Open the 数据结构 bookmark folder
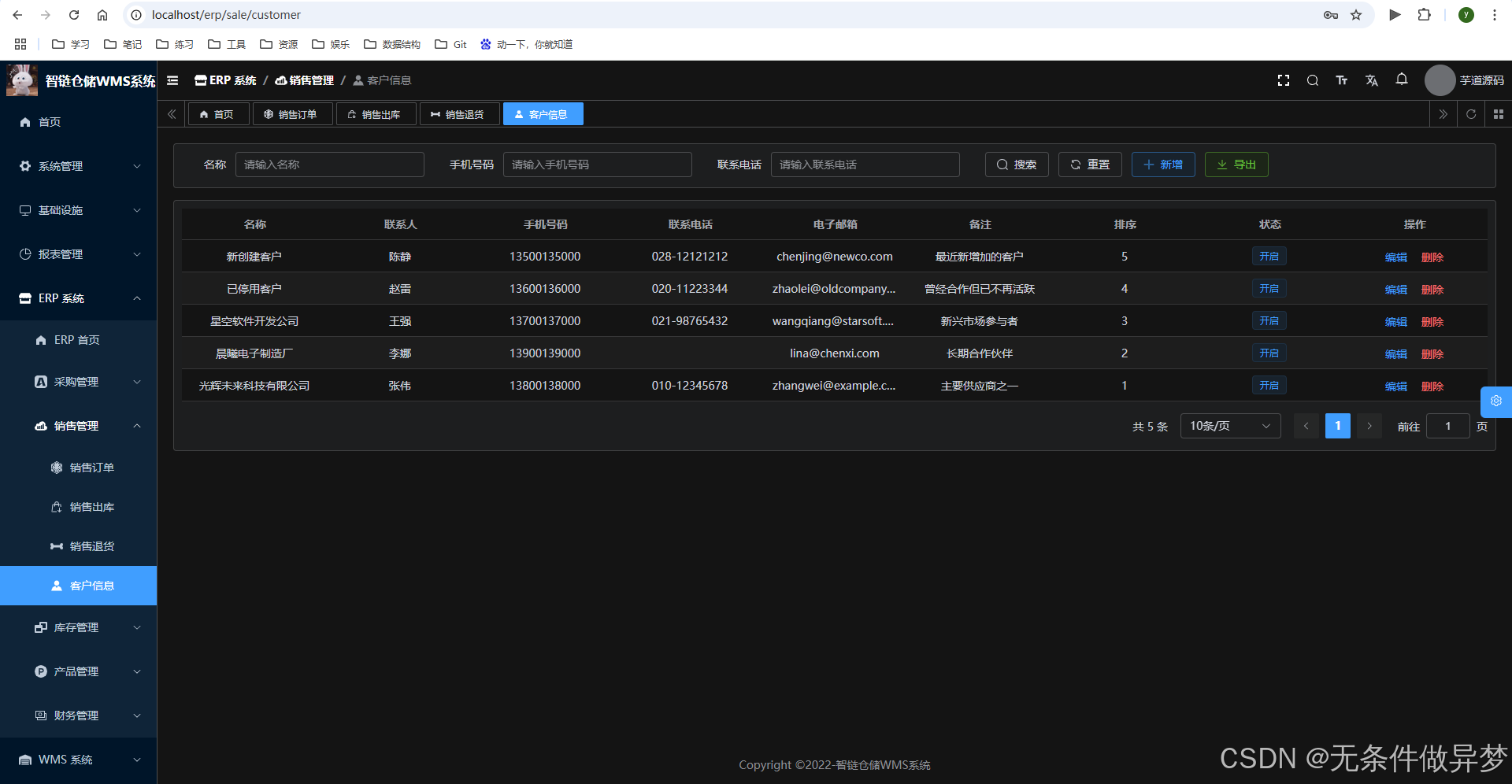Viewport: 1512px width, 784px height. [x=392, y=44]
